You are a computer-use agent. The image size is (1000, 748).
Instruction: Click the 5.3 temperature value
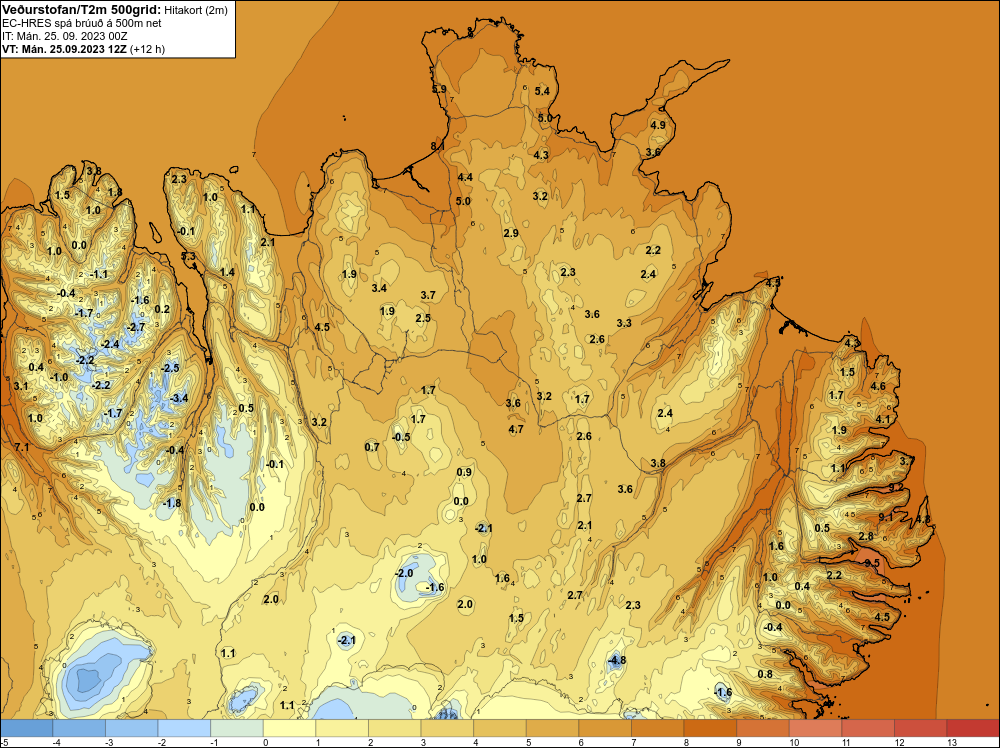pyautogui.click(x=188, y=256)
